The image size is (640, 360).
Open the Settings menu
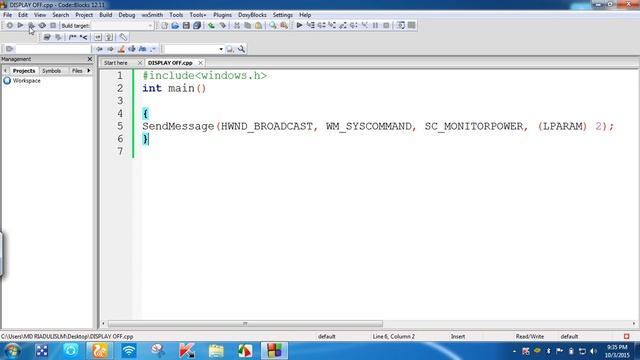point(282,15)
